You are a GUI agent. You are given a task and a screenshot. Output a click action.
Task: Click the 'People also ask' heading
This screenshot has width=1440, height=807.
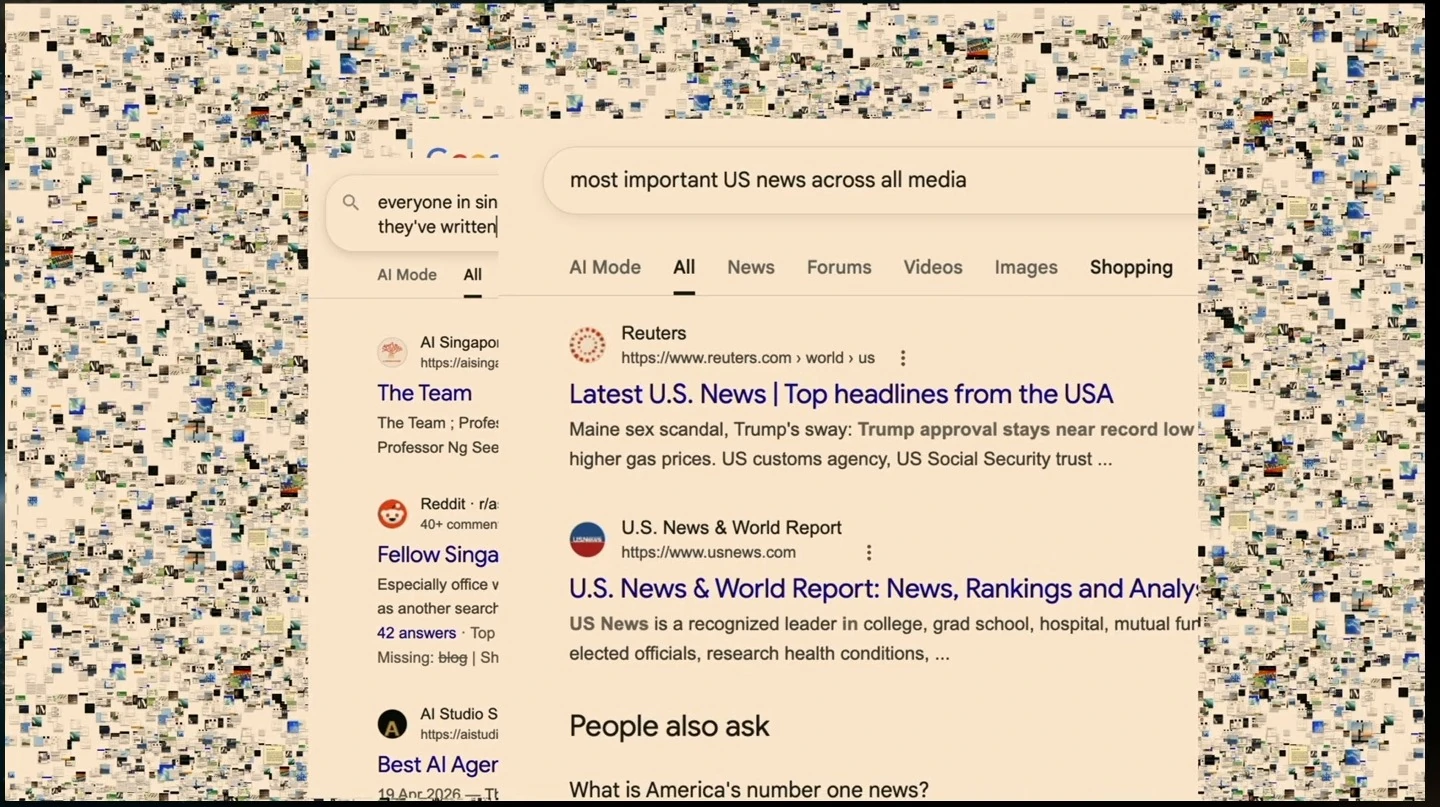point(669,726)
